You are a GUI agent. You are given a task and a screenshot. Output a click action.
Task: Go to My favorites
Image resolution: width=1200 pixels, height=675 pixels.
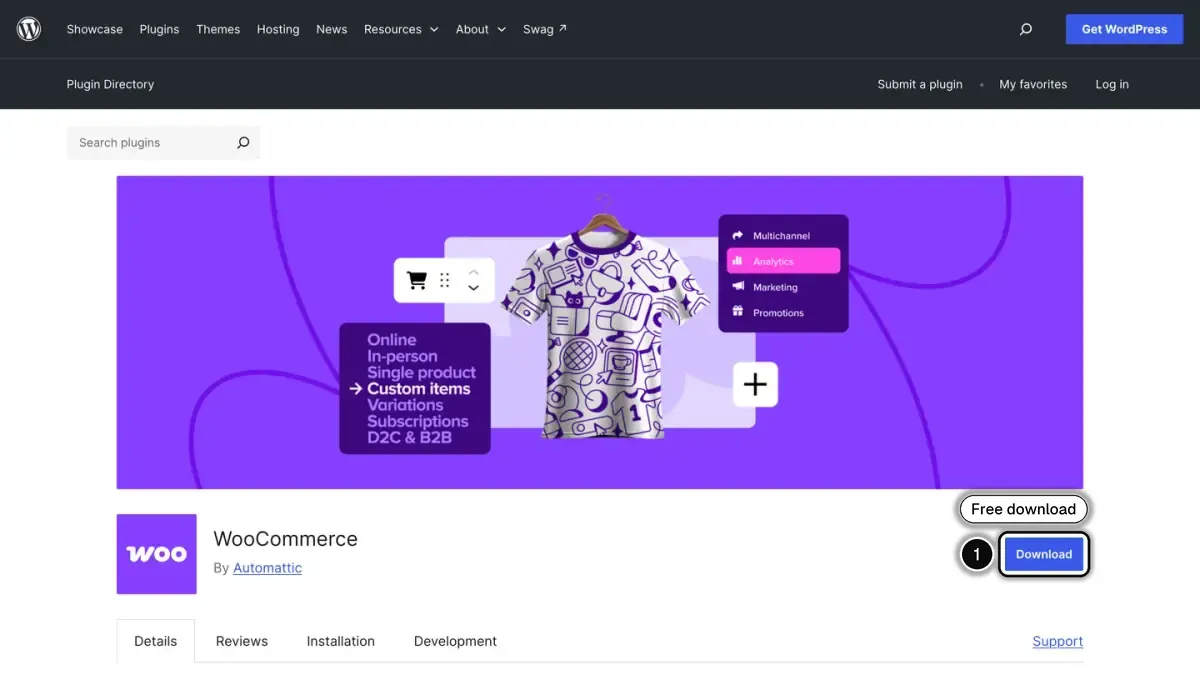coord(1033,84)
